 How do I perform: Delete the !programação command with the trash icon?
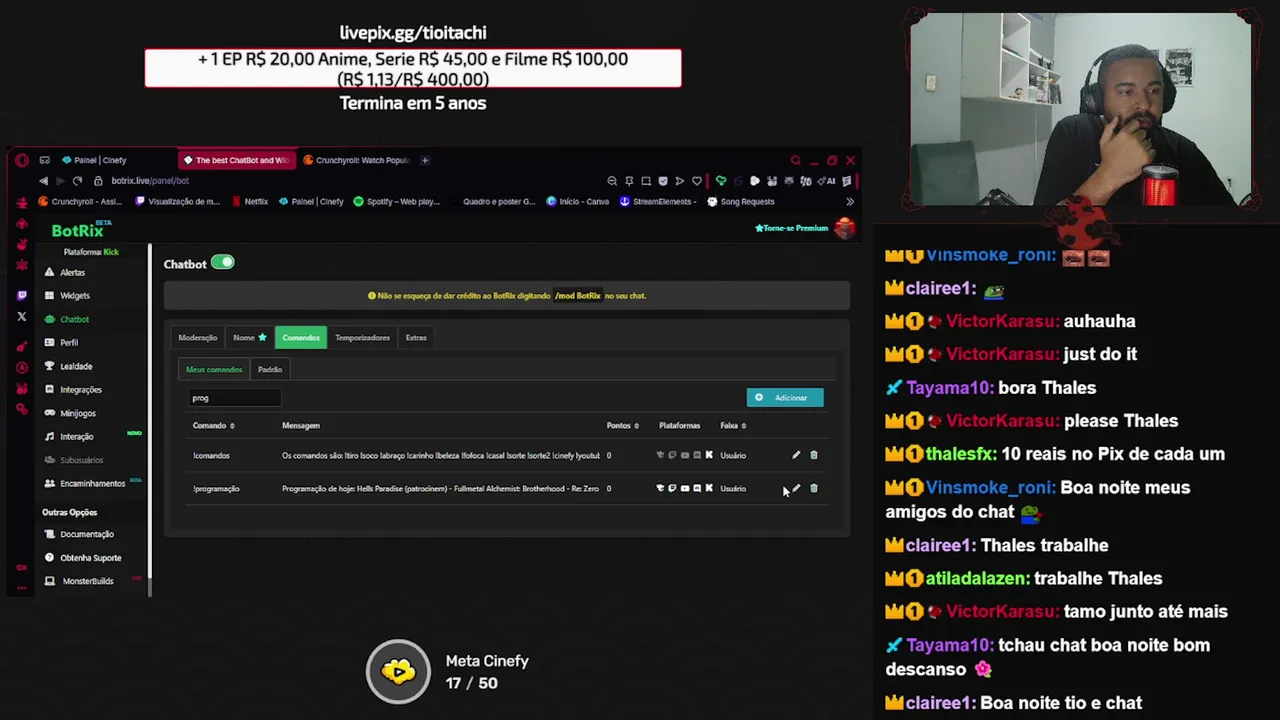[x=814, y=488]
